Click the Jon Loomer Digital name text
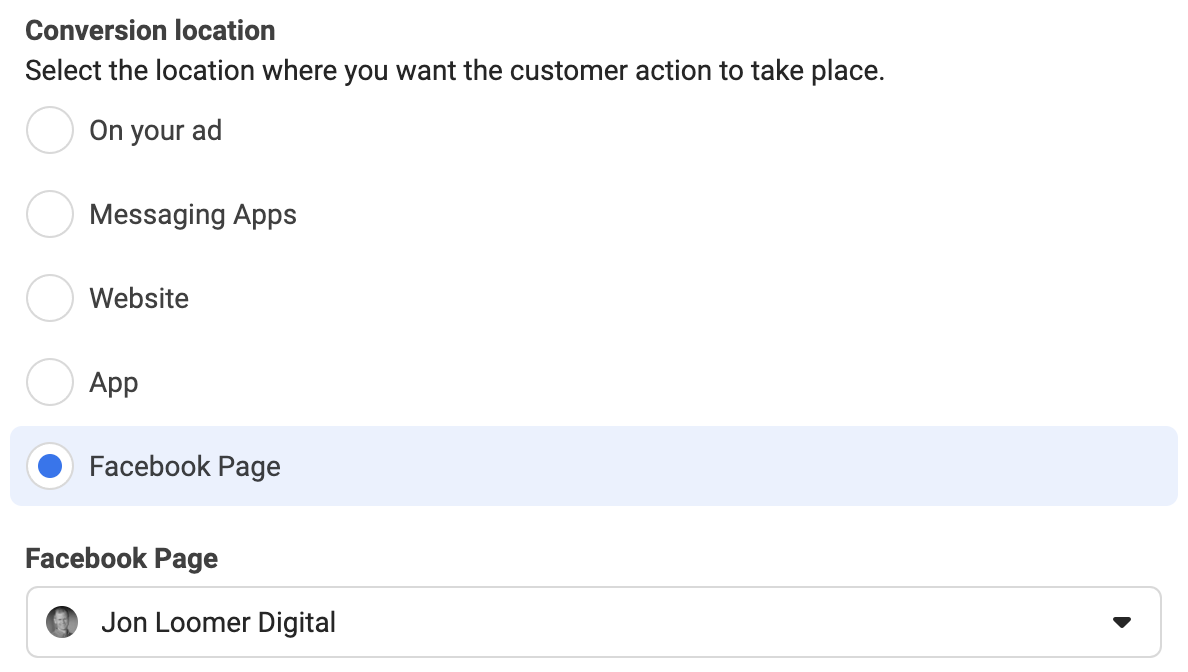This screenshot has height=672, width=1188. [218, 622]
